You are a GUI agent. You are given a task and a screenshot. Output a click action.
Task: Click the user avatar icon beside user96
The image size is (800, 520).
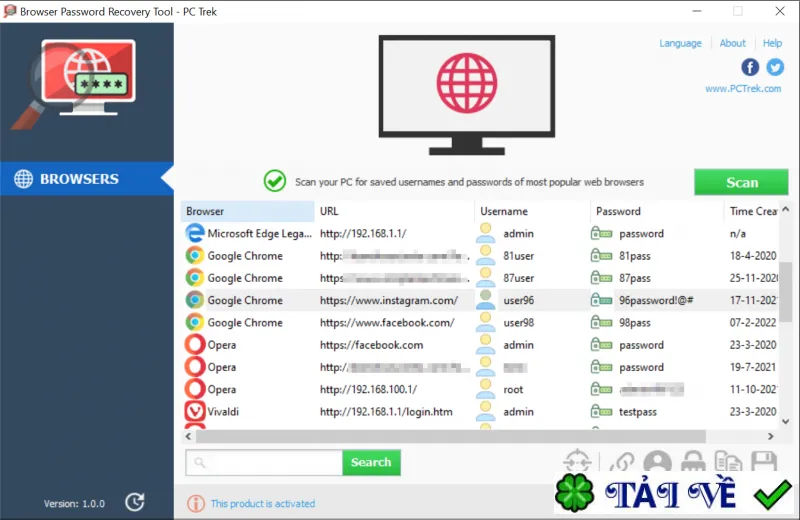point(485,300)
